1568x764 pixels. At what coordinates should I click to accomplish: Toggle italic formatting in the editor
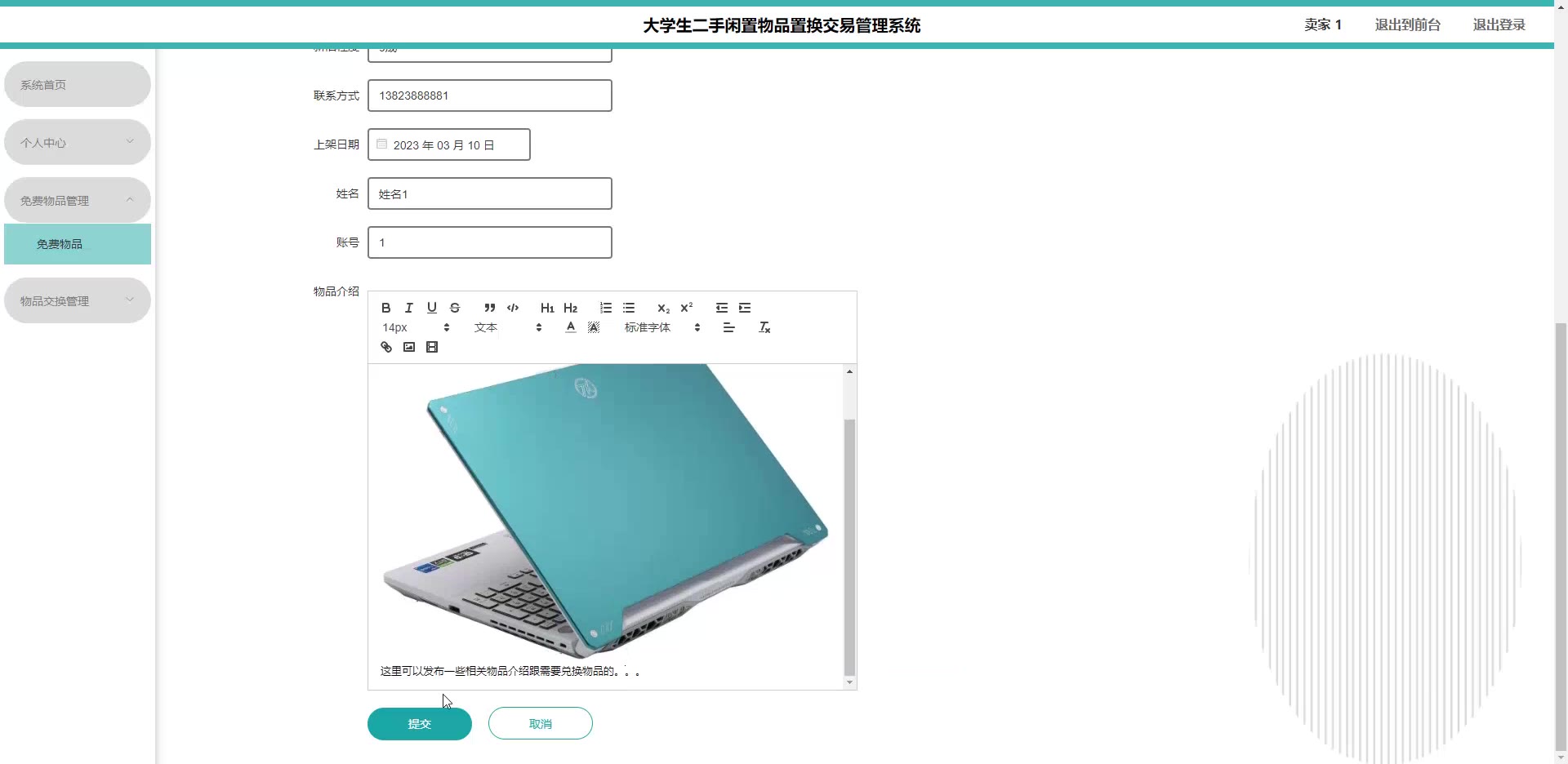(409, 308)
